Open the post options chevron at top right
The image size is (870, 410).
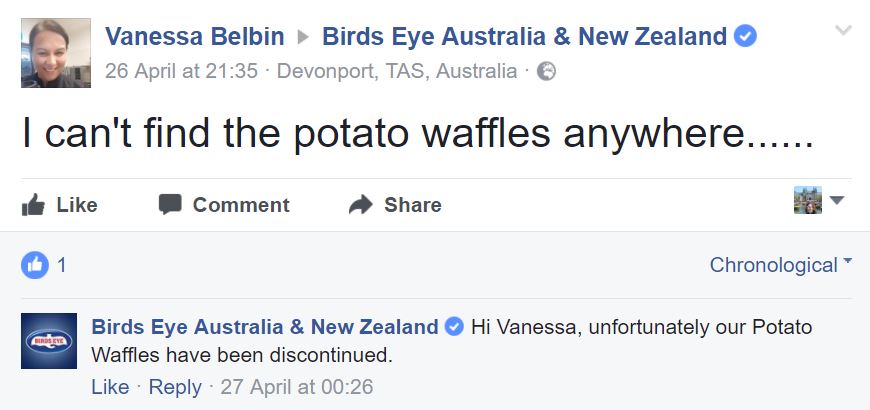(843, 30)
